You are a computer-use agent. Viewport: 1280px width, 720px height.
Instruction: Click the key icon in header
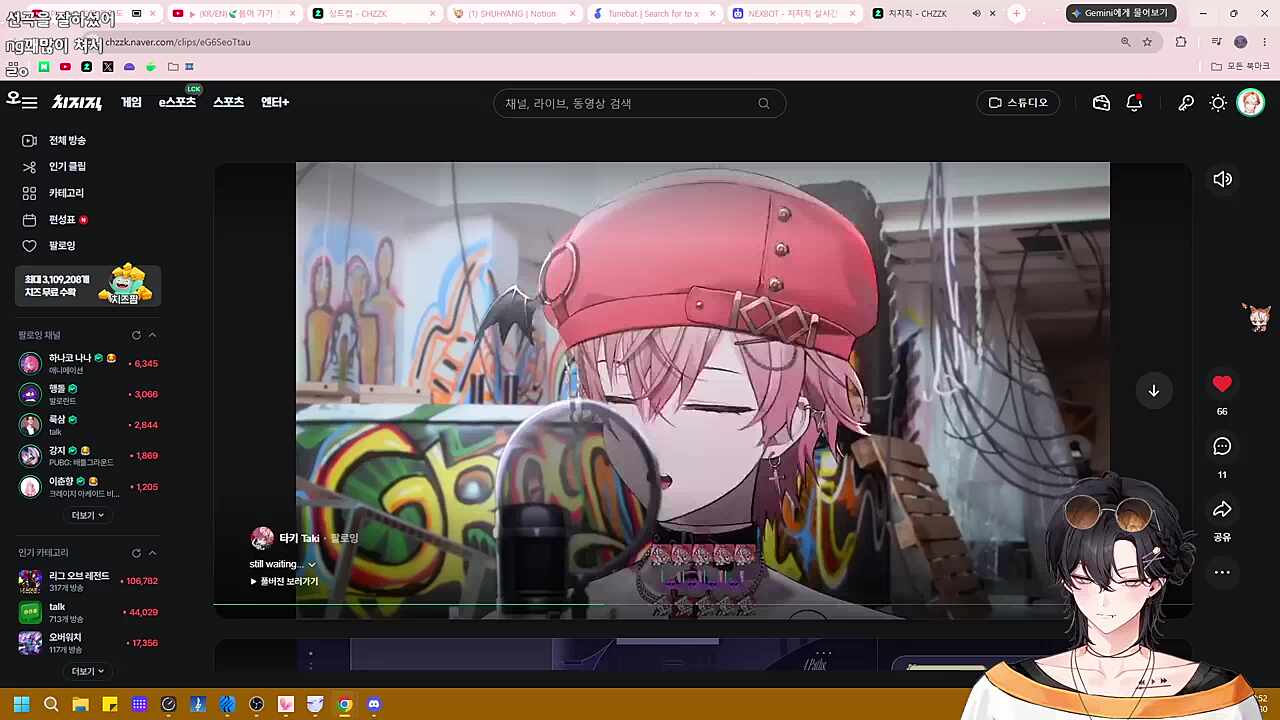pos(1186,103)
